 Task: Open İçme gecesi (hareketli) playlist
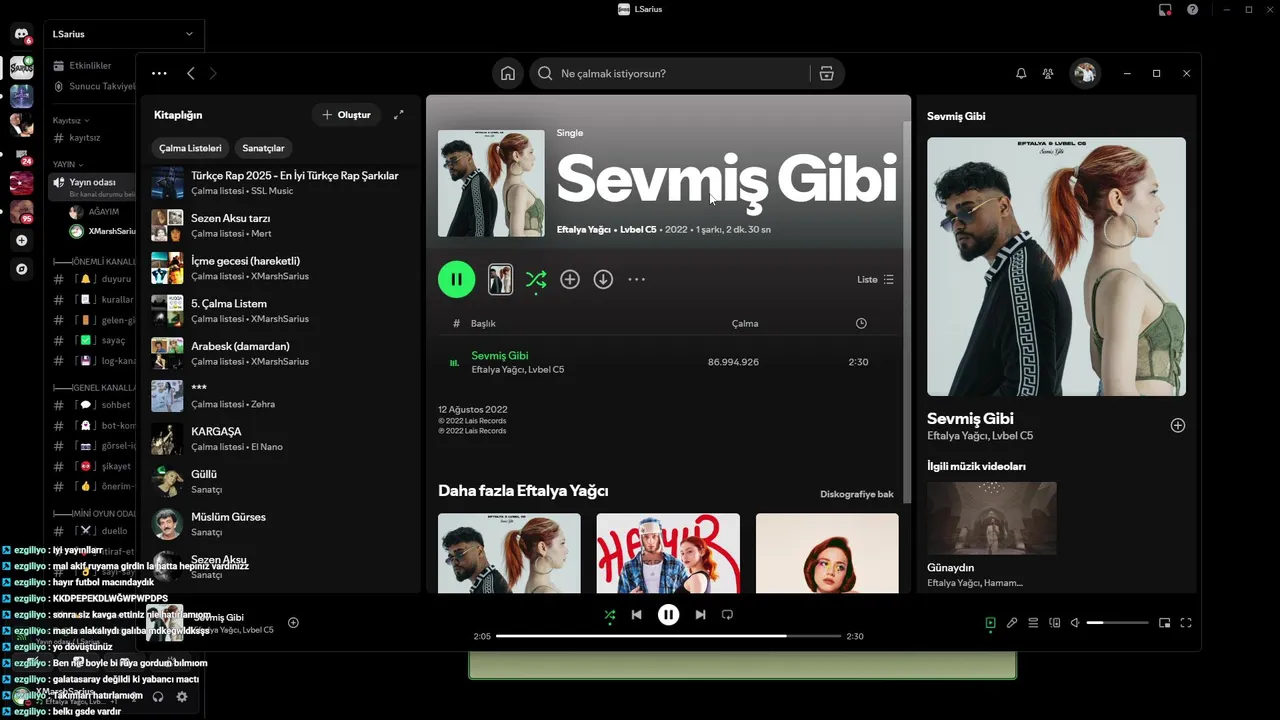click(281, 268)
